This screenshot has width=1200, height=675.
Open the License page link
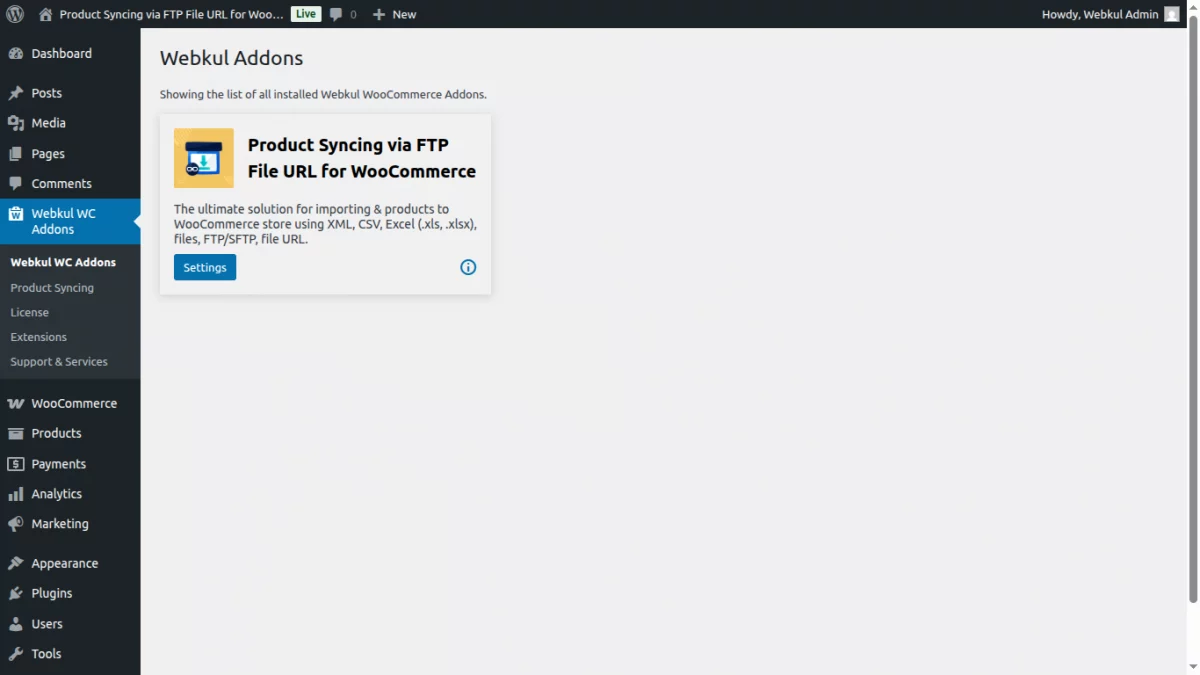click(29, 312)
